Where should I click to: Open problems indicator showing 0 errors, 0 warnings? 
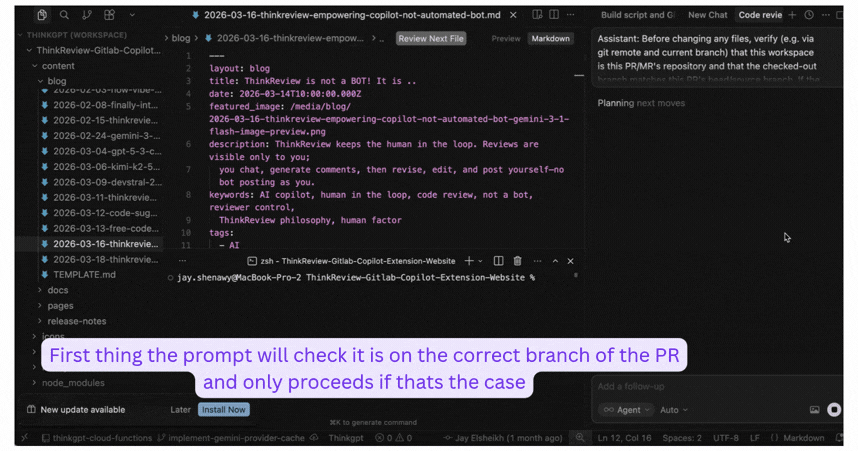tap(393, 438)
